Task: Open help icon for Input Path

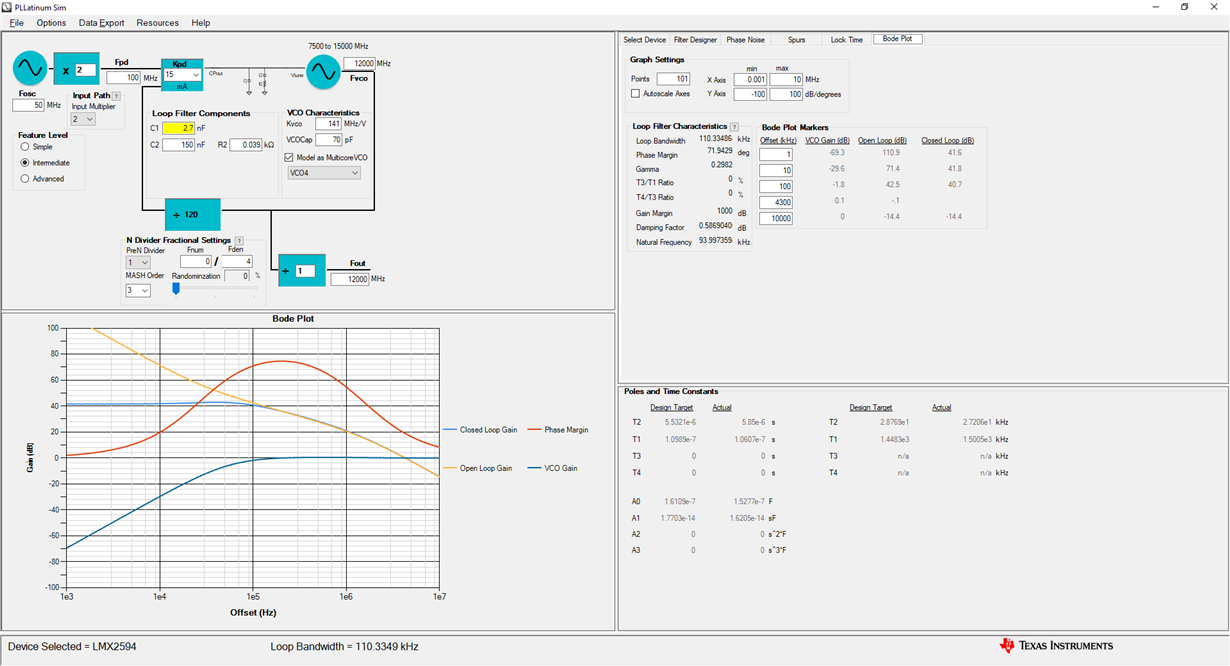Action: (x=115, y=96)
